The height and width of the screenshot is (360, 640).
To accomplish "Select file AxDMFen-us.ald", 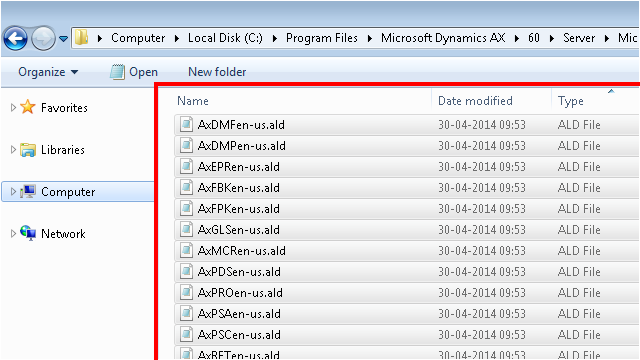I will point(241,124).
